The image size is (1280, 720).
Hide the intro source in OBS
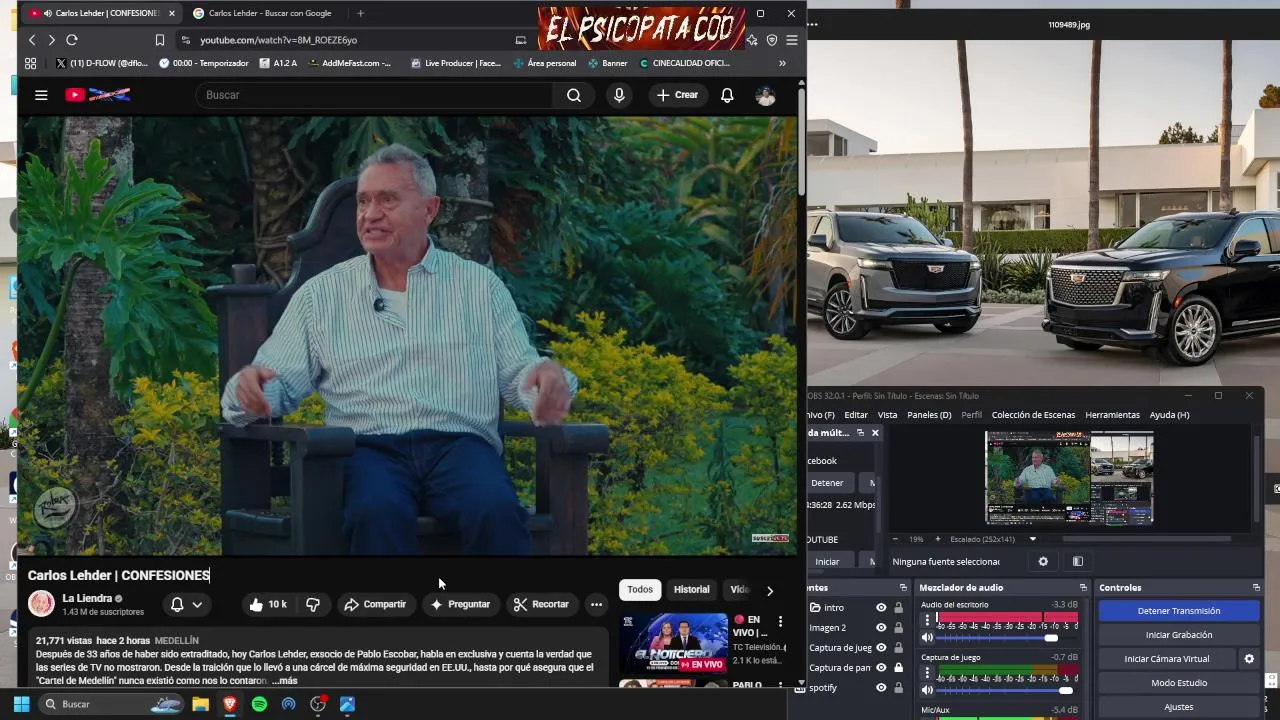point(881,608)
